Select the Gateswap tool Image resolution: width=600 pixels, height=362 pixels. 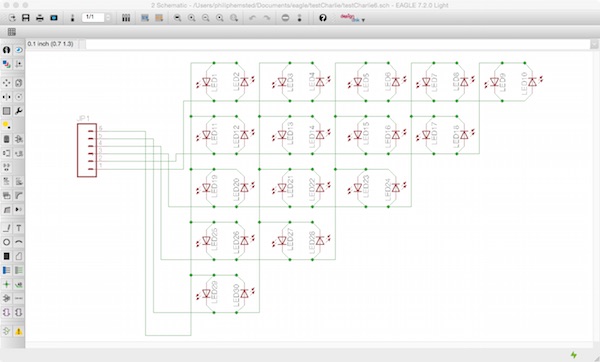7,168
